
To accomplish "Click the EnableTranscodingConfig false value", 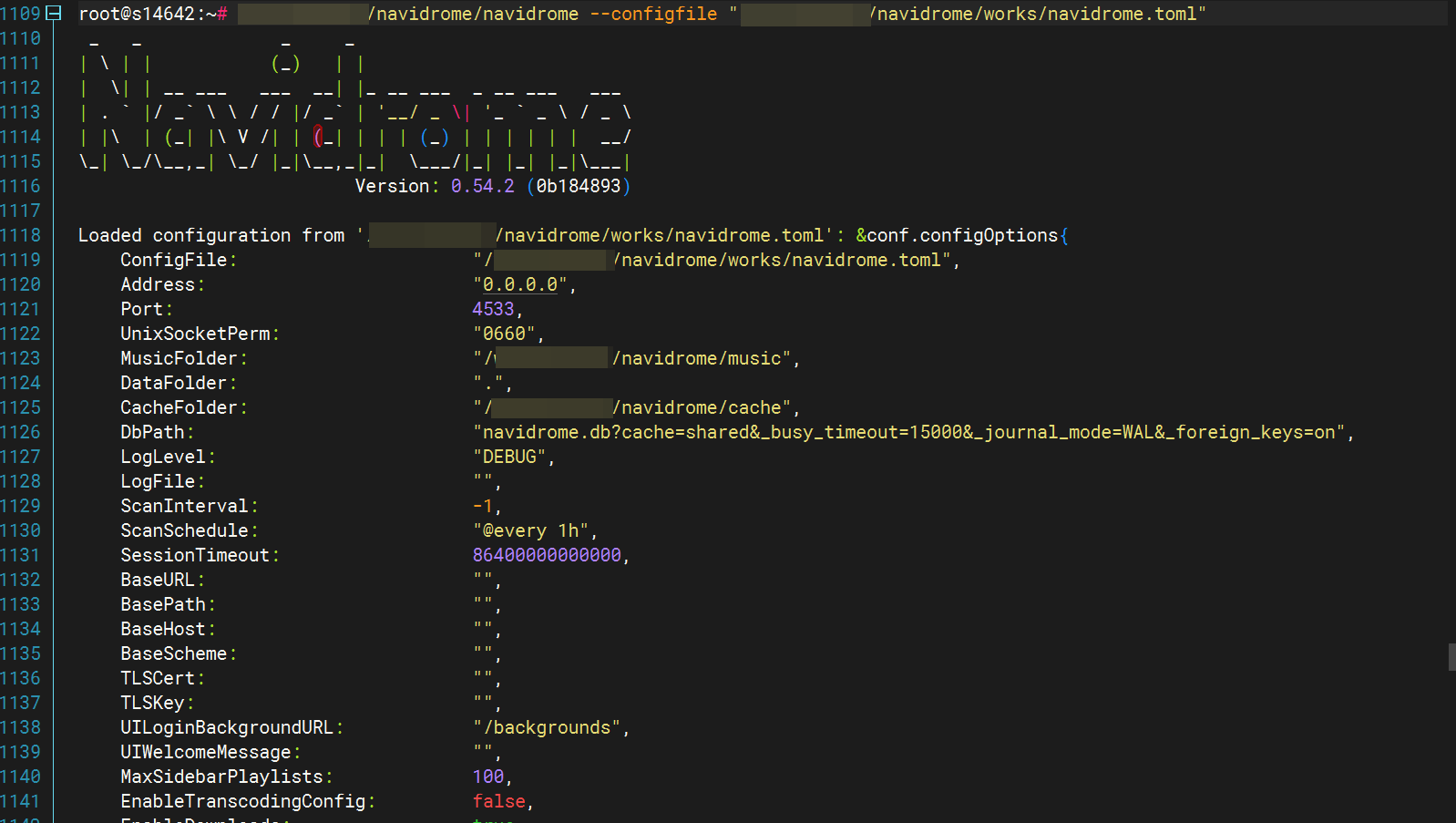I will (498, 801).
